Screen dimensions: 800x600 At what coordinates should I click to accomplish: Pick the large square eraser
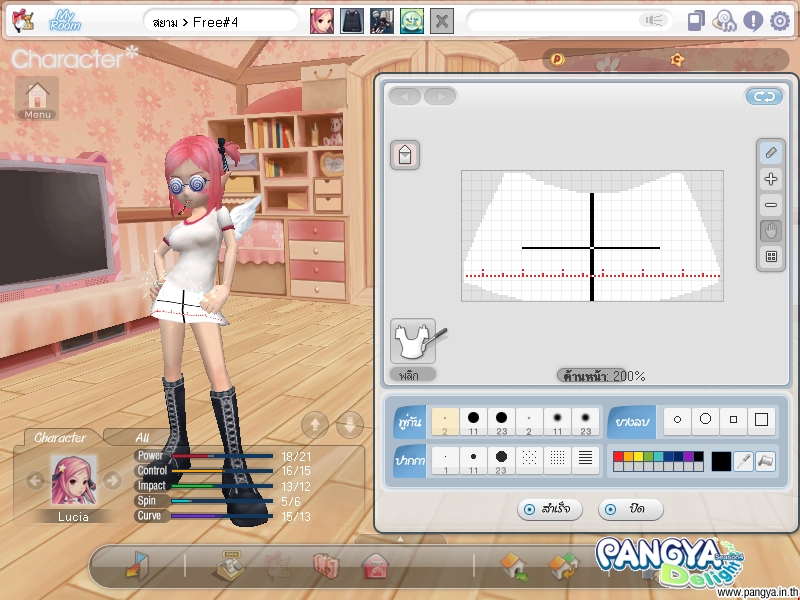click(x=761, y=420)
